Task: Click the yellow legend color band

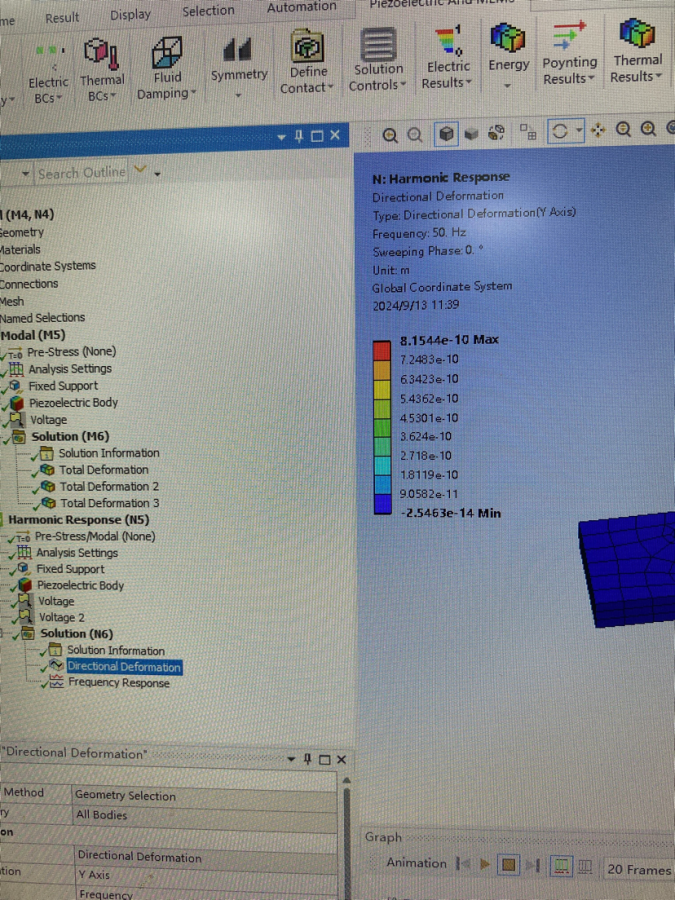Action: click(x=382, y=390)
